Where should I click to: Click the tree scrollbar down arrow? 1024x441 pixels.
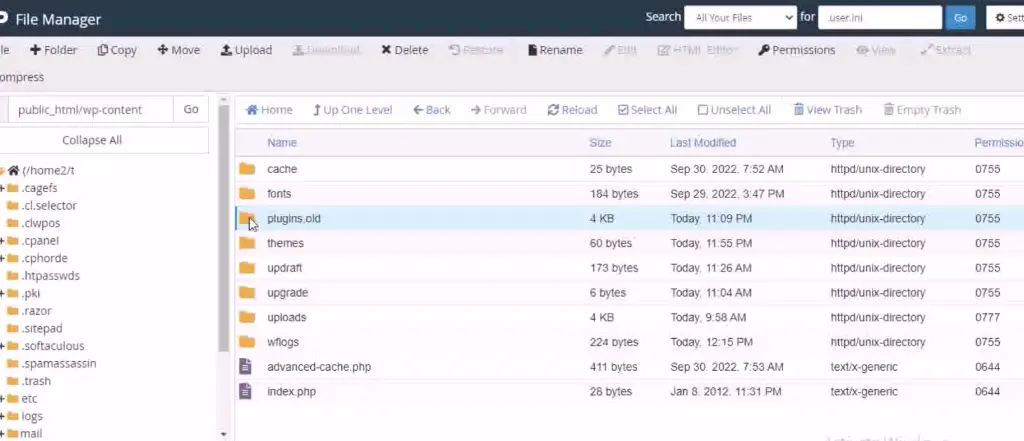tap(223, 434)
